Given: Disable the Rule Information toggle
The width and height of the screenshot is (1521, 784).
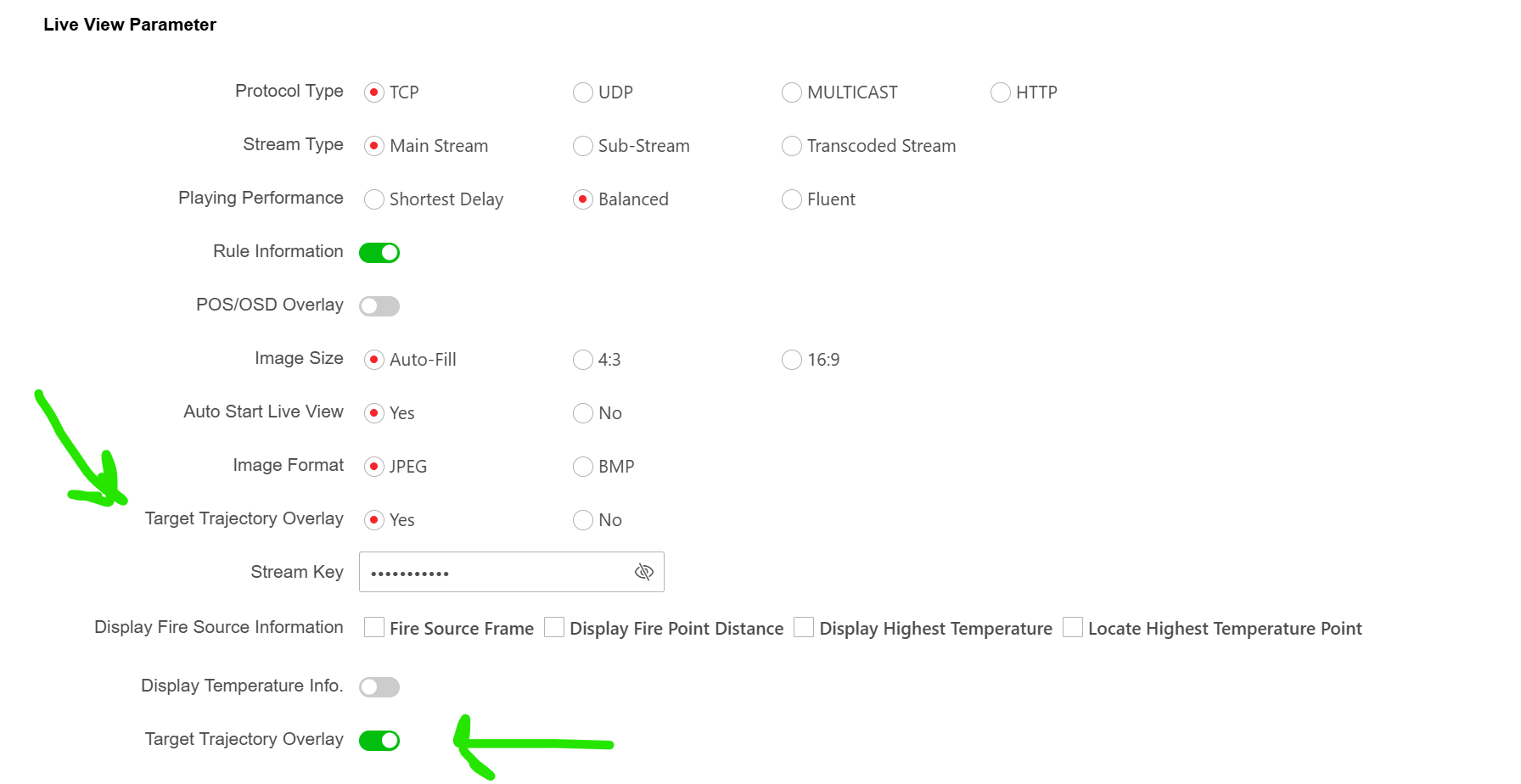Looking at the screenshot, I should click(379, 253).
